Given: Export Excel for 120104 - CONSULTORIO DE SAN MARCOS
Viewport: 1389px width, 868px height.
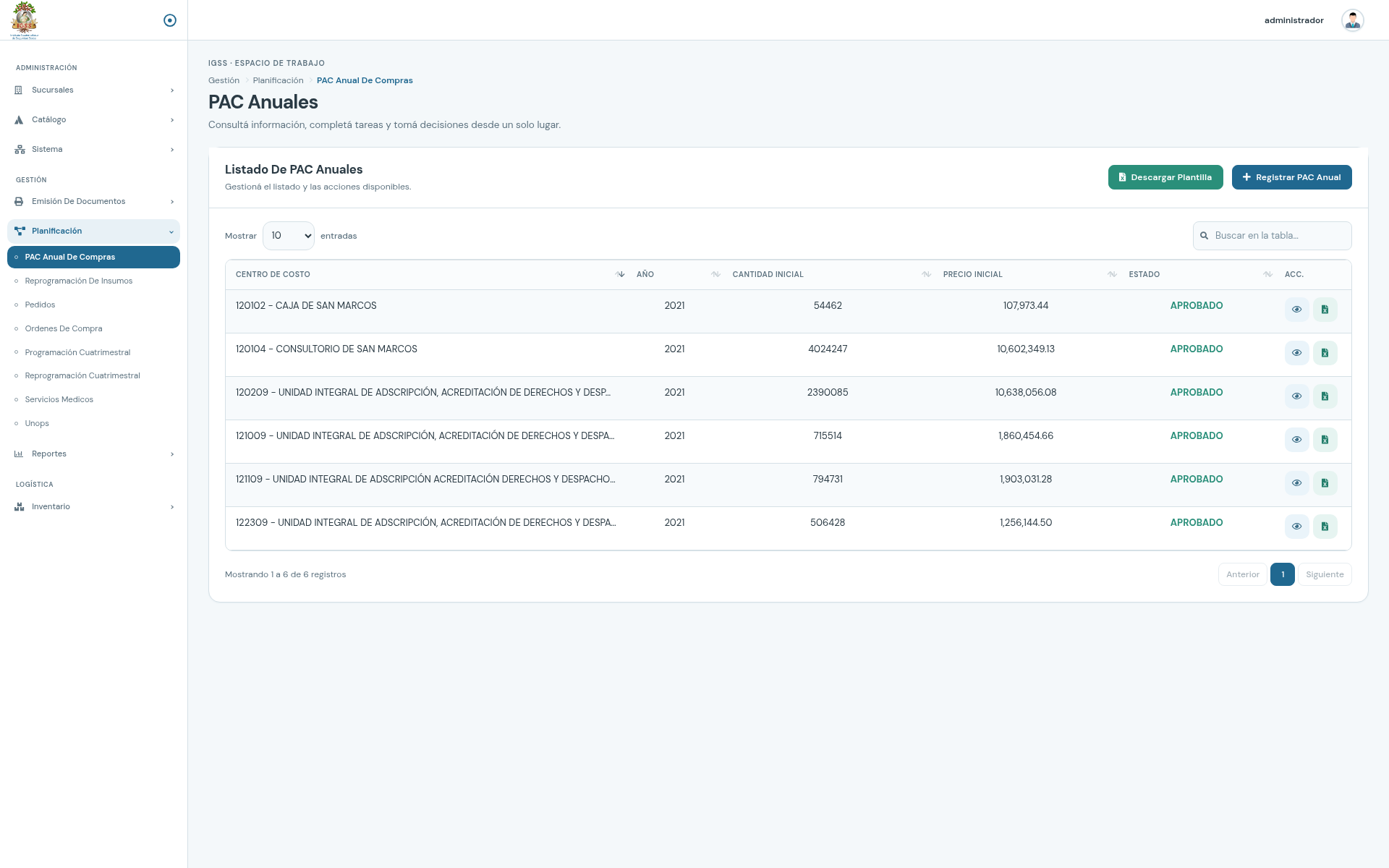Looking at the screenshot, I should [1325, 353].
